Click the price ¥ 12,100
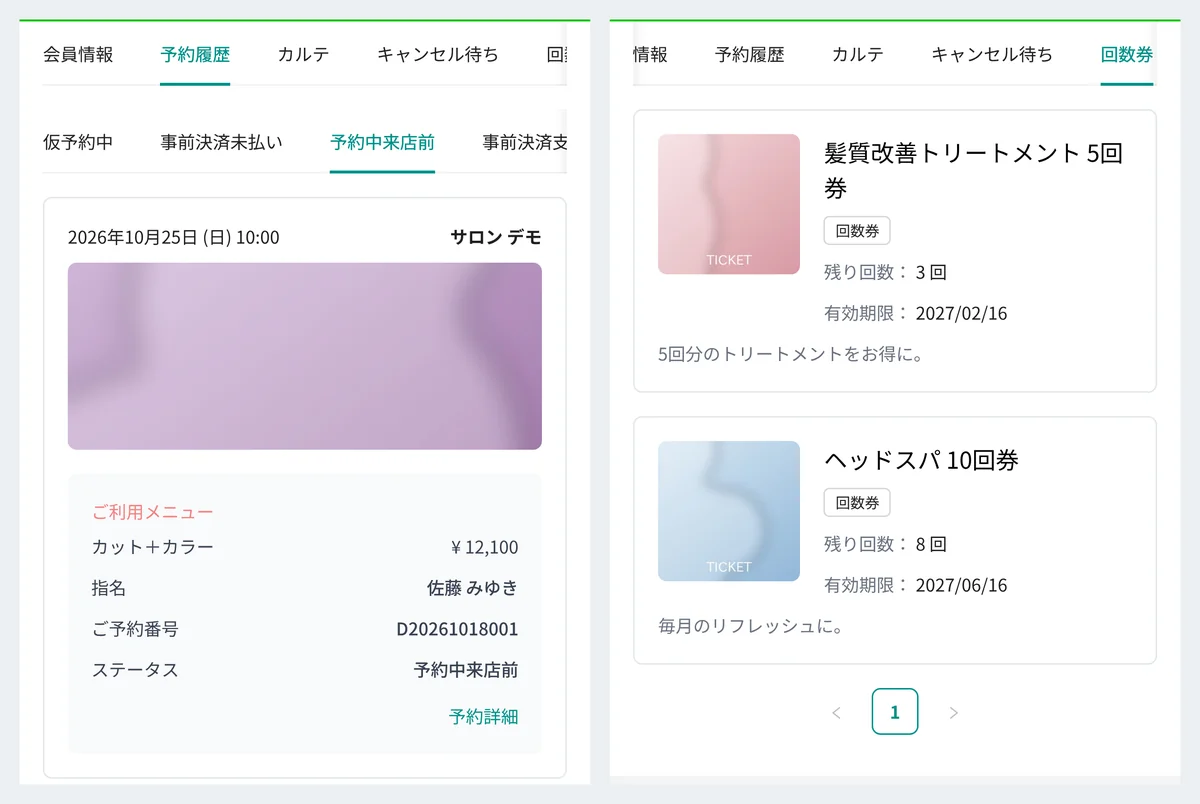Screen dimensions: 1200x804 point(484,547)
